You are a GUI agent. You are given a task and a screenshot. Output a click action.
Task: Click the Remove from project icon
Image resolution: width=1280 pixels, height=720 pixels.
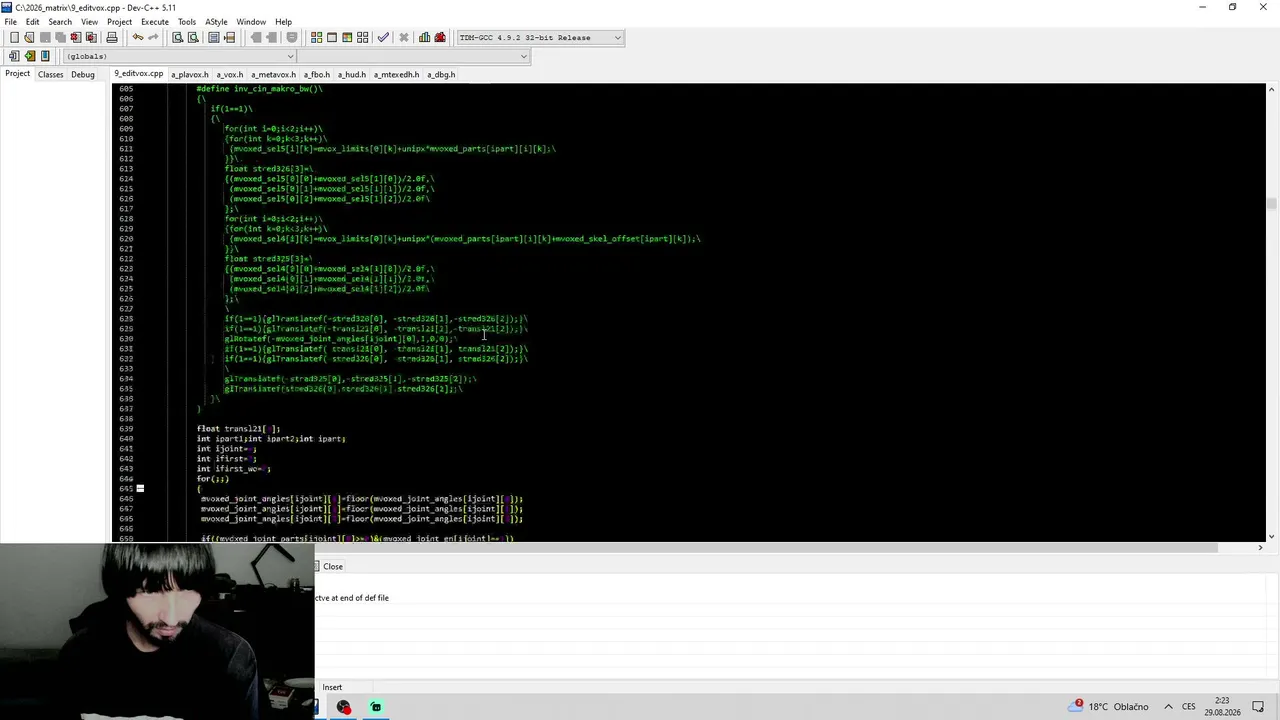tap(30, 56)
